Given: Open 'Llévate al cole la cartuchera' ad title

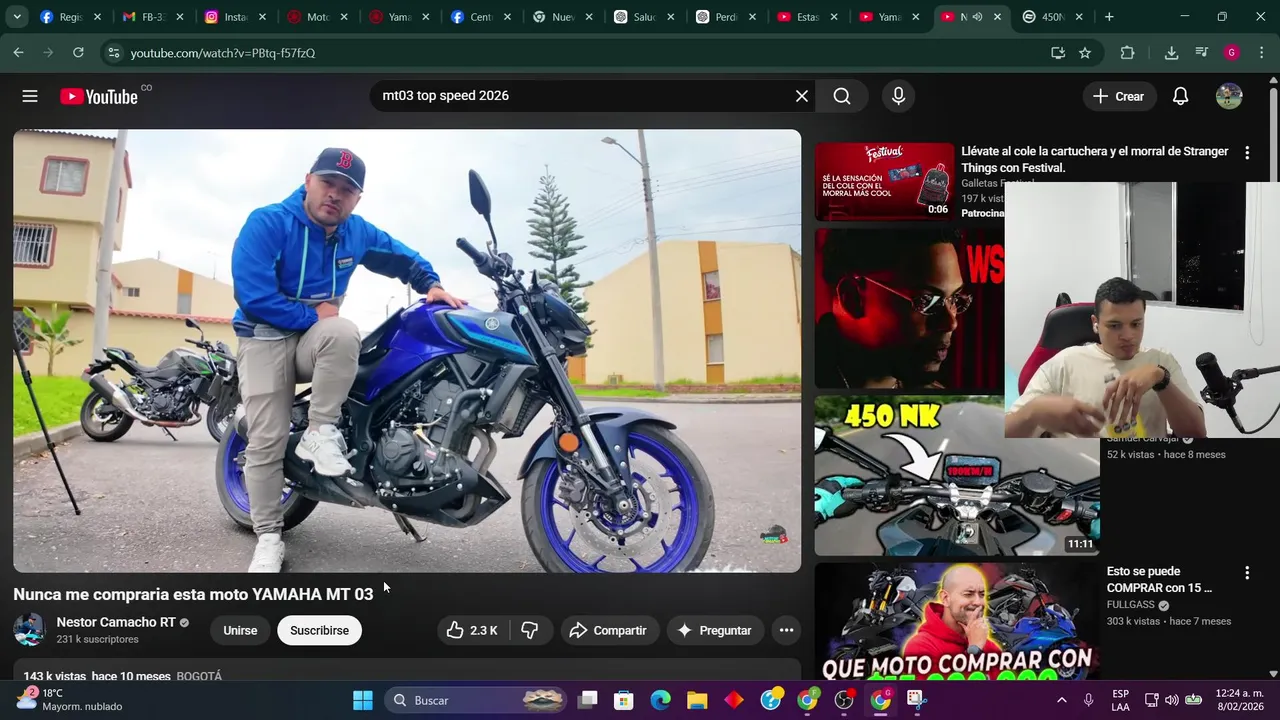Looking at the screenshot, I should tap(1094, 159).
